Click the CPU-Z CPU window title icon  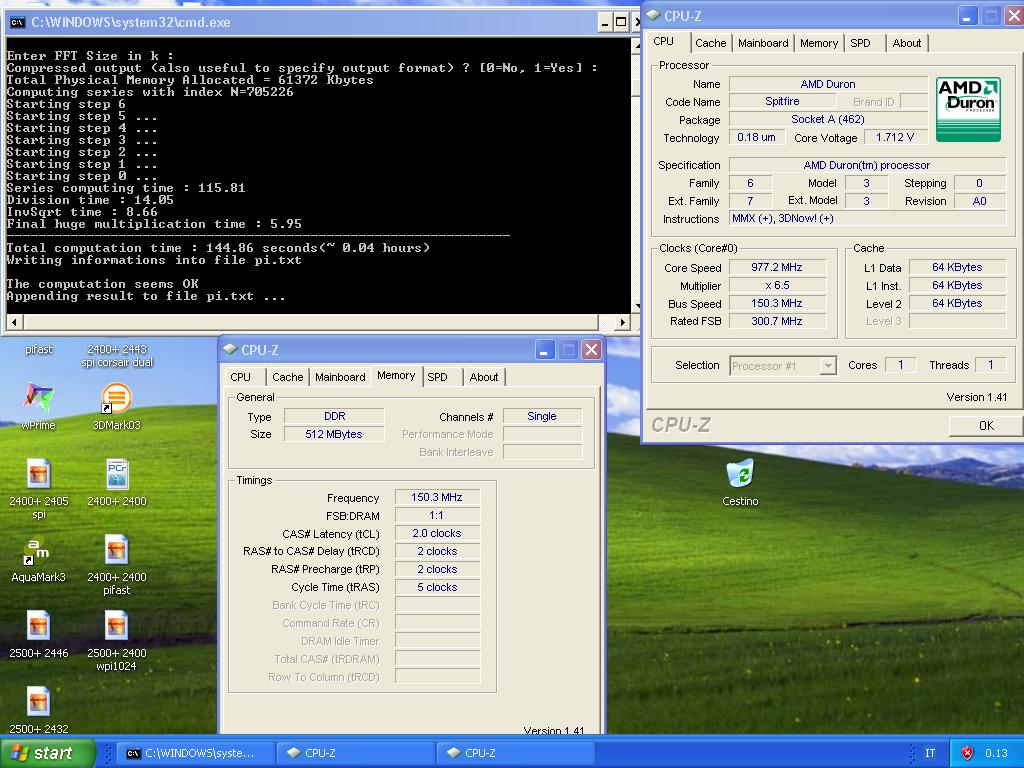click(653, 15)
